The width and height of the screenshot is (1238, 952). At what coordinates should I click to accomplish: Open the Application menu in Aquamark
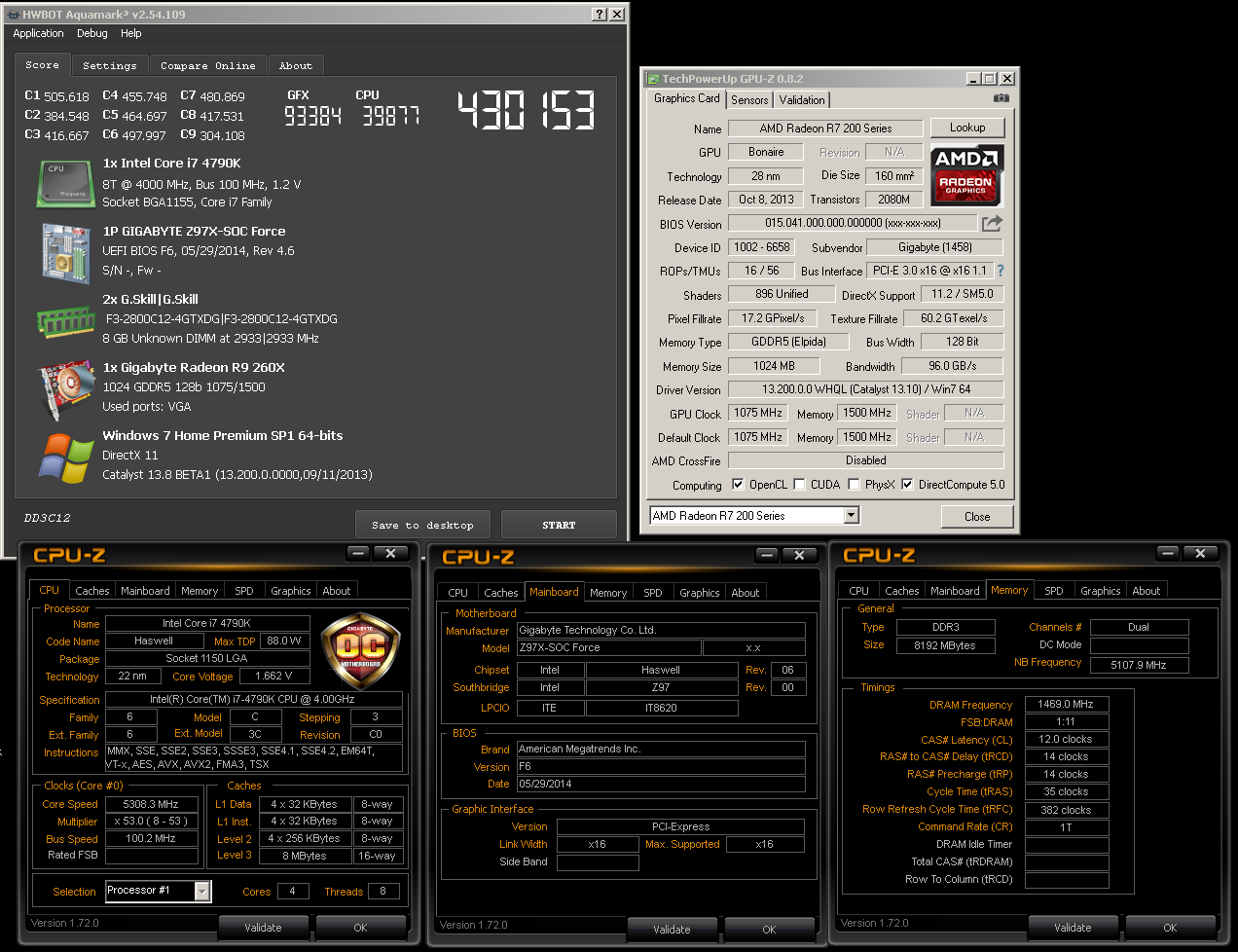pyautogui.click(x=38, y=33)
